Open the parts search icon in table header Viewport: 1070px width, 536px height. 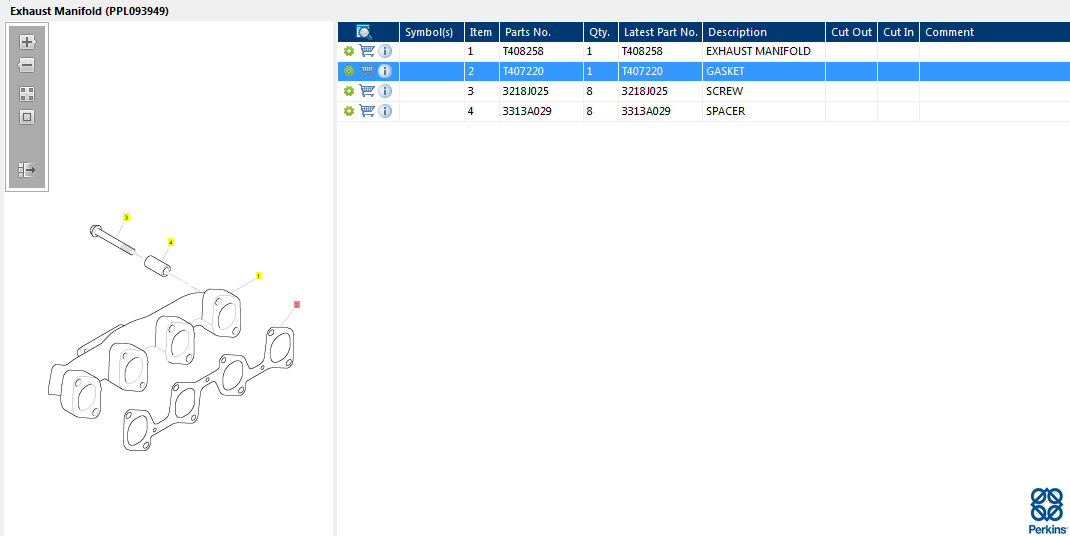click(x=364, y=32)
